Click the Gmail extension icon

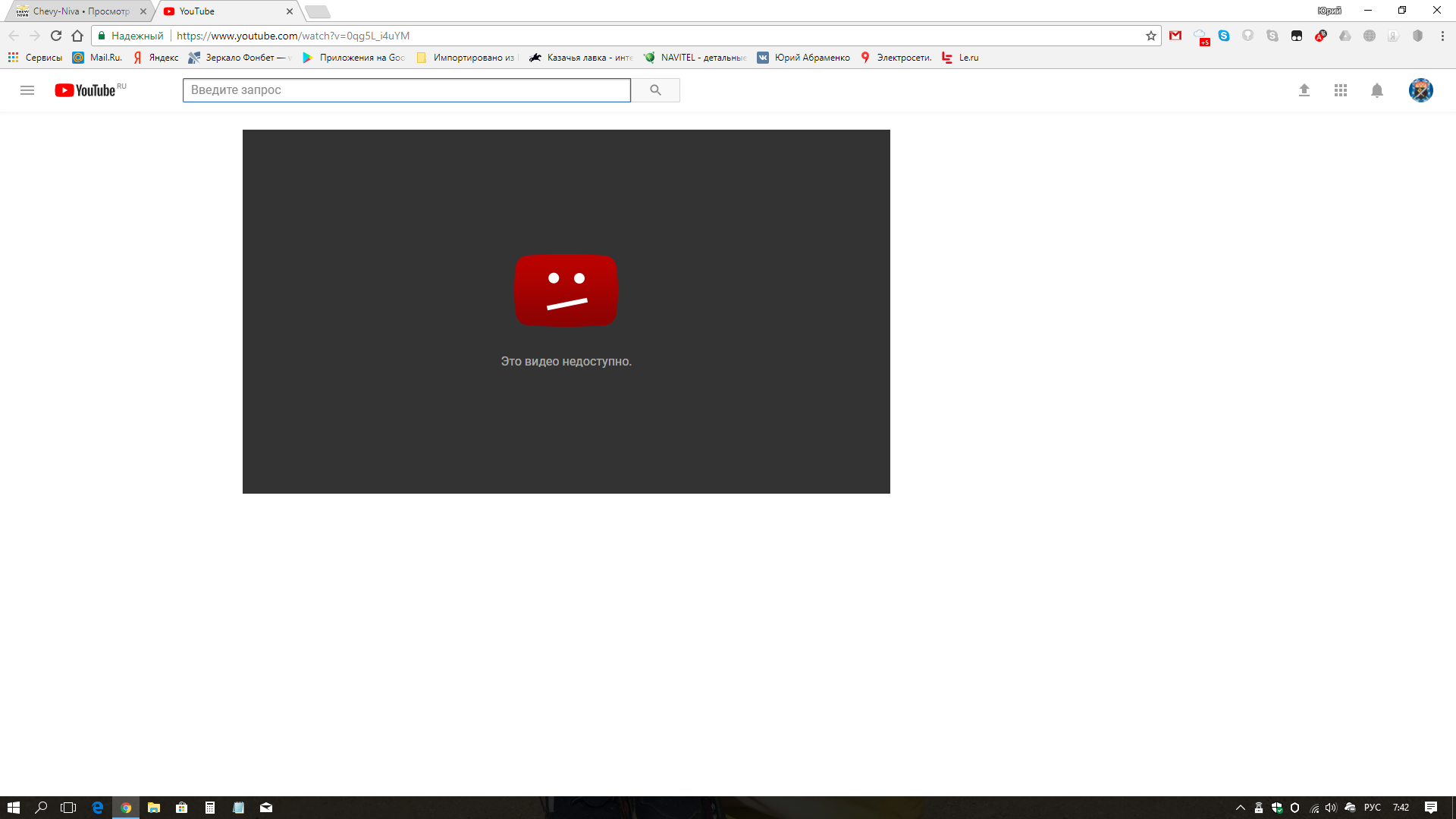point(1175,36)
